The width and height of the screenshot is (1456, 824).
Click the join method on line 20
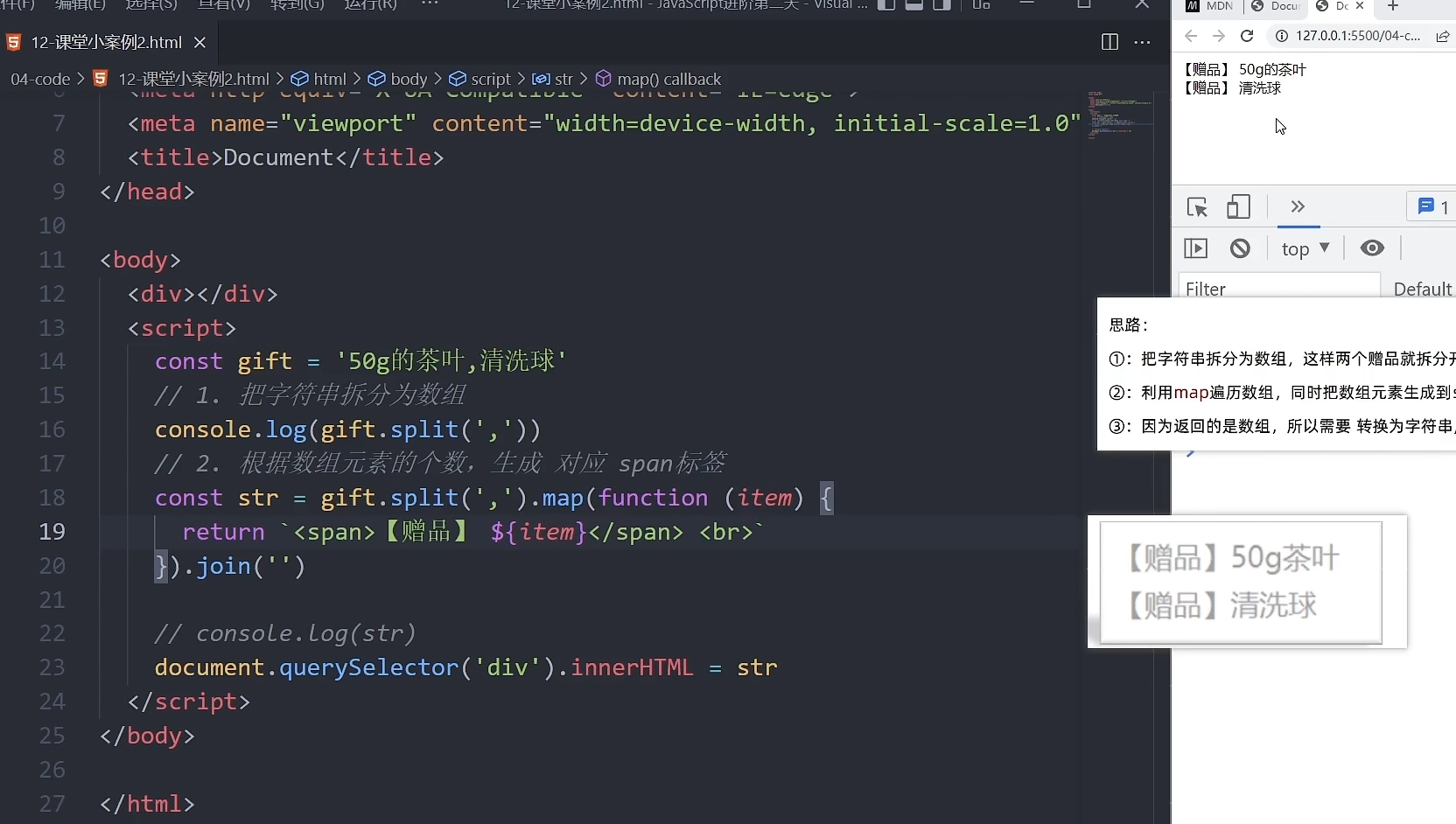[x=223, y=566]
